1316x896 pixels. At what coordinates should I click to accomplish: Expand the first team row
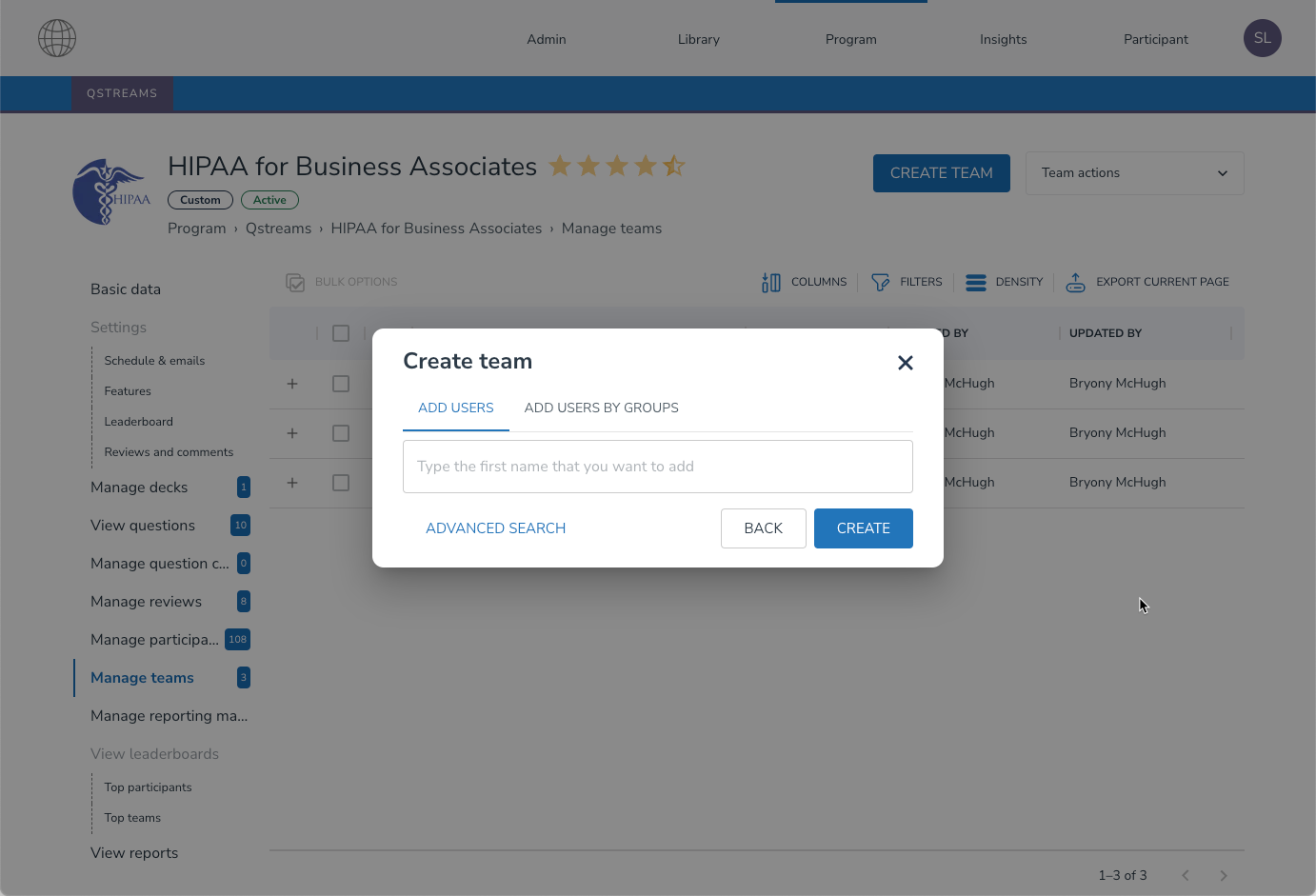point(292,384)
